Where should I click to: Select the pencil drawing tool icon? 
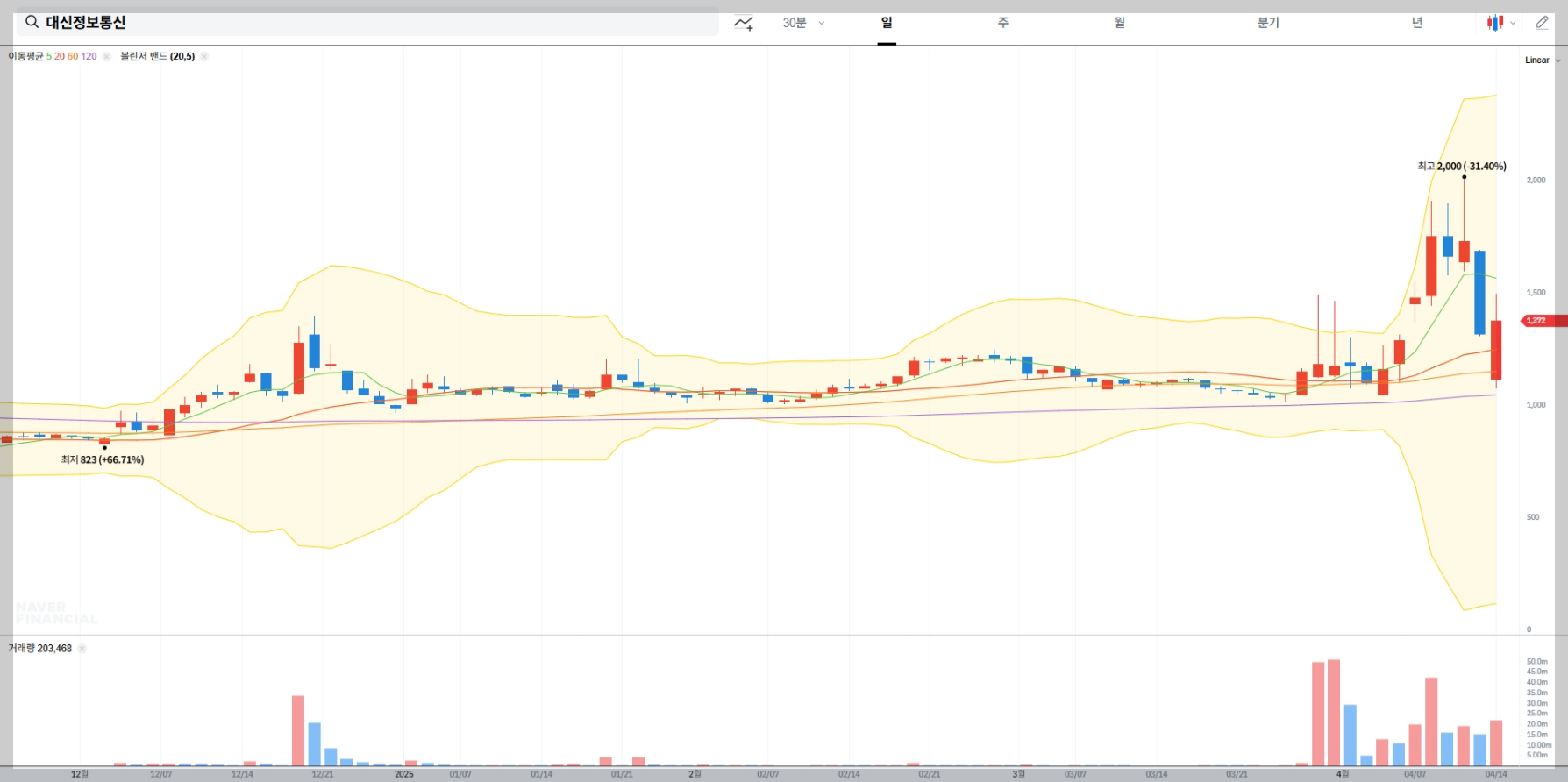tap(1542, 23)
